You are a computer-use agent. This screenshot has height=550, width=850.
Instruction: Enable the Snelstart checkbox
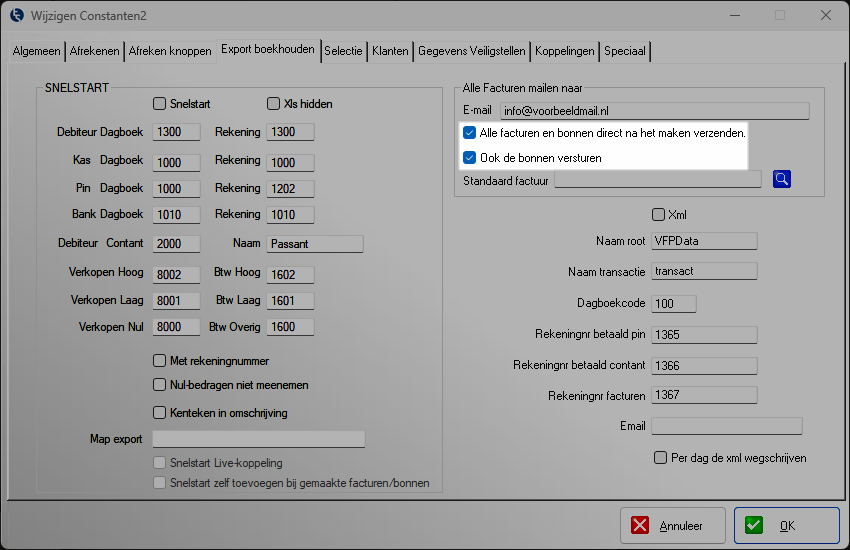pyautogui.click(x=159, y=103)
